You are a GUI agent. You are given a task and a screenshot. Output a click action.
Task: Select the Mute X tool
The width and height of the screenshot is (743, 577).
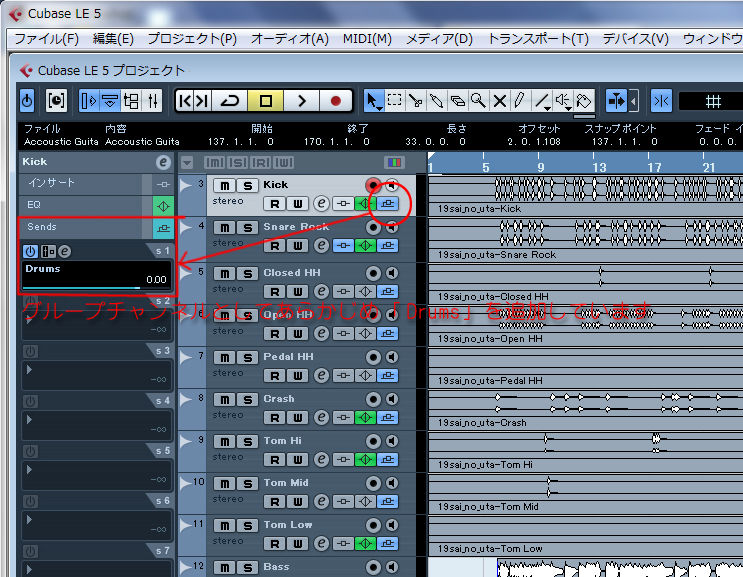click(499, 101)
